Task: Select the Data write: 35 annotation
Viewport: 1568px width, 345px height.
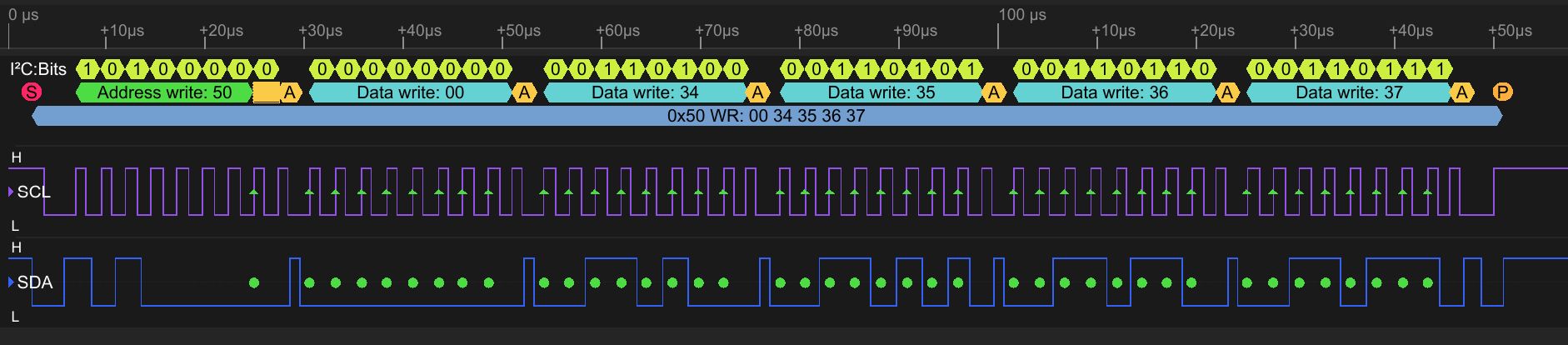Action: pyautogui.click(x=880, y=92)
